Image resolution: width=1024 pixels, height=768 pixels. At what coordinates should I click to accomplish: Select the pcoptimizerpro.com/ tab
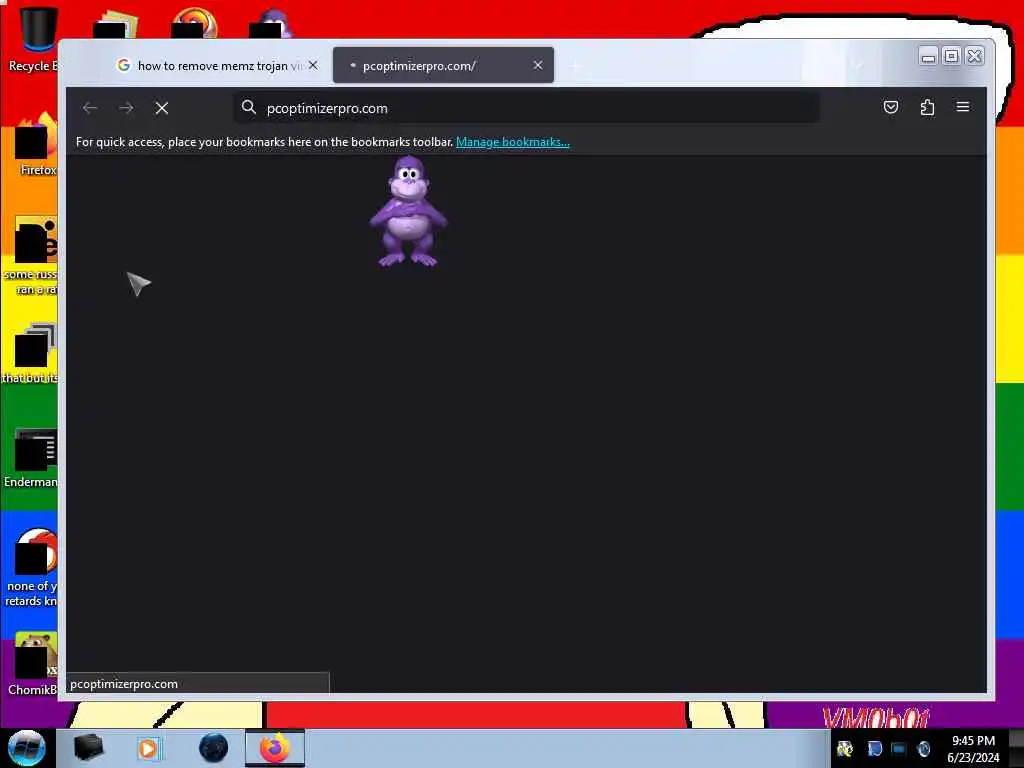pos(443,65)
